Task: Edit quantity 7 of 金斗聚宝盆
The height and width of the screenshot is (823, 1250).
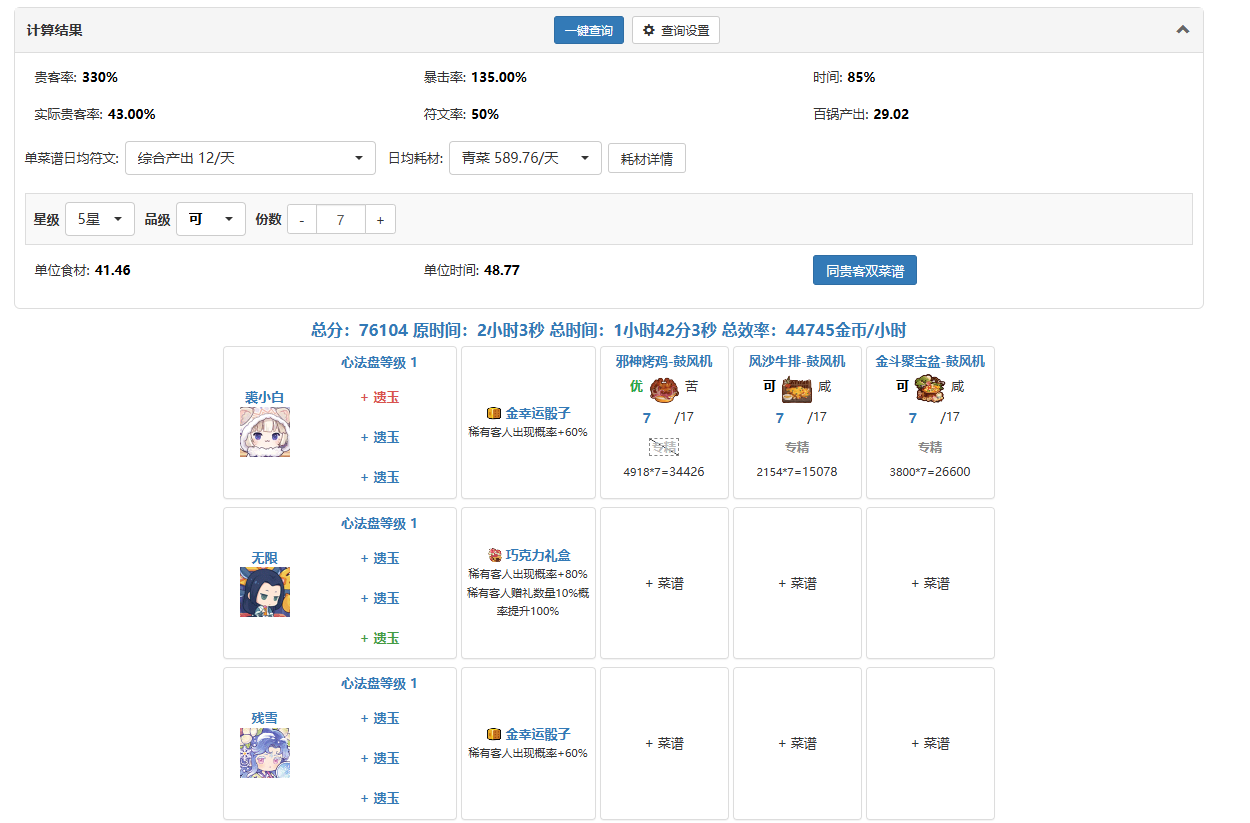Action: pyautogui.click(x=913, y=418)
